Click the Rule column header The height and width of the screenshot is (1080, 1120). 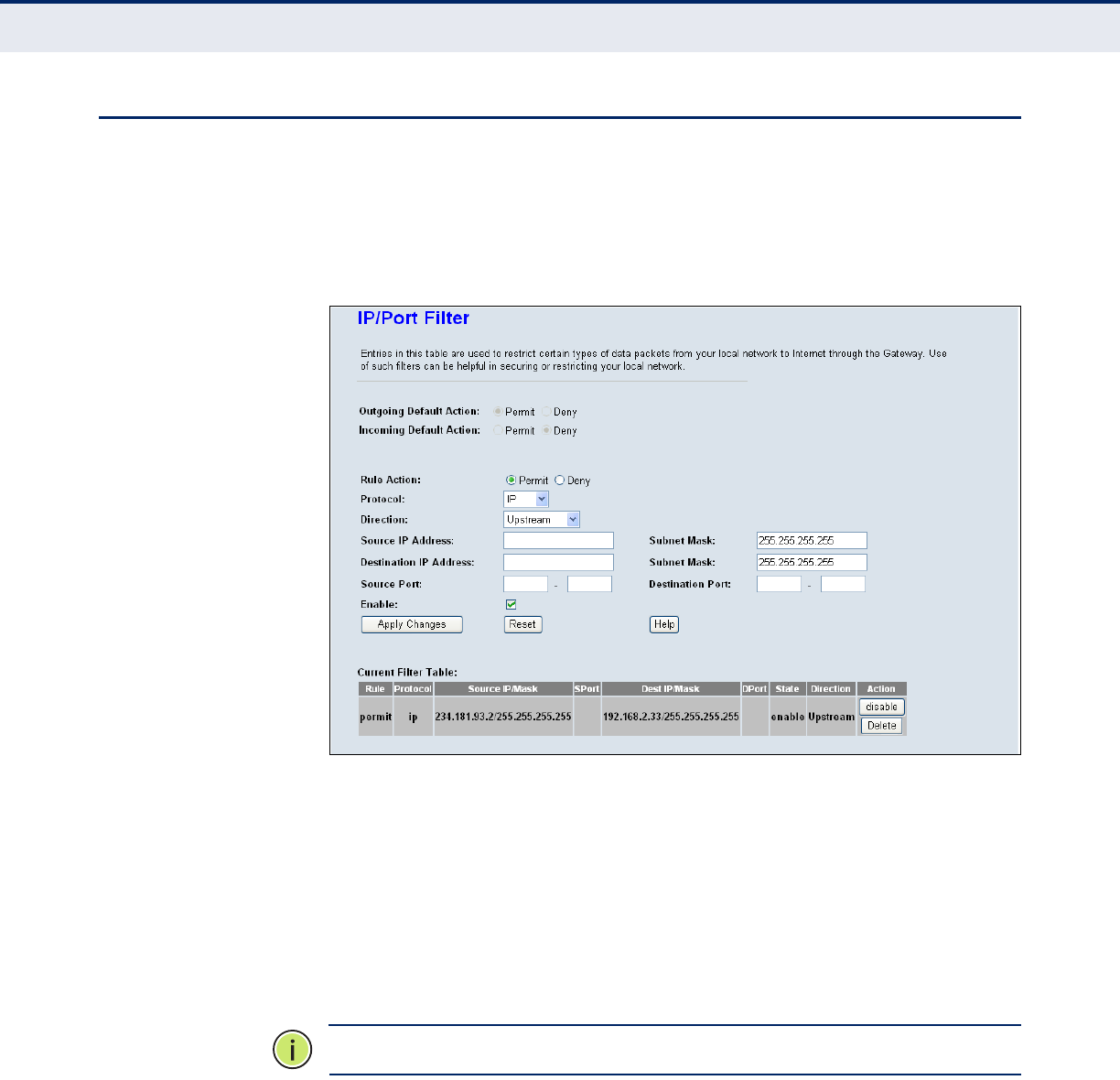pyautogui.click(x=375, y=688)
